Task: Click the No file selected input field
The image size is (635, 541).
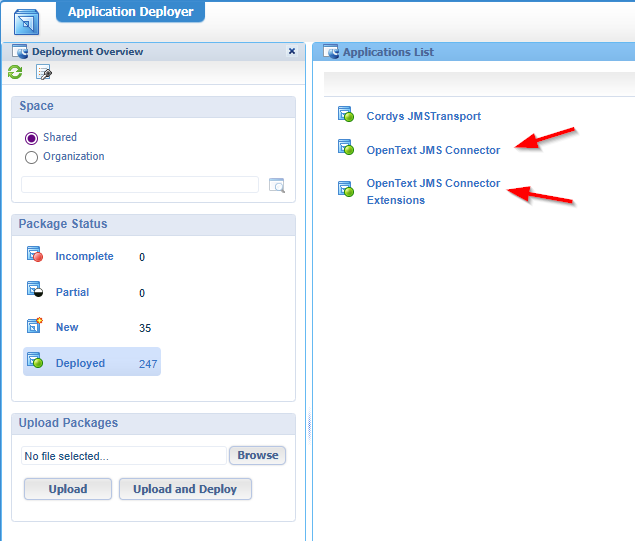Action: pos(124,456)
